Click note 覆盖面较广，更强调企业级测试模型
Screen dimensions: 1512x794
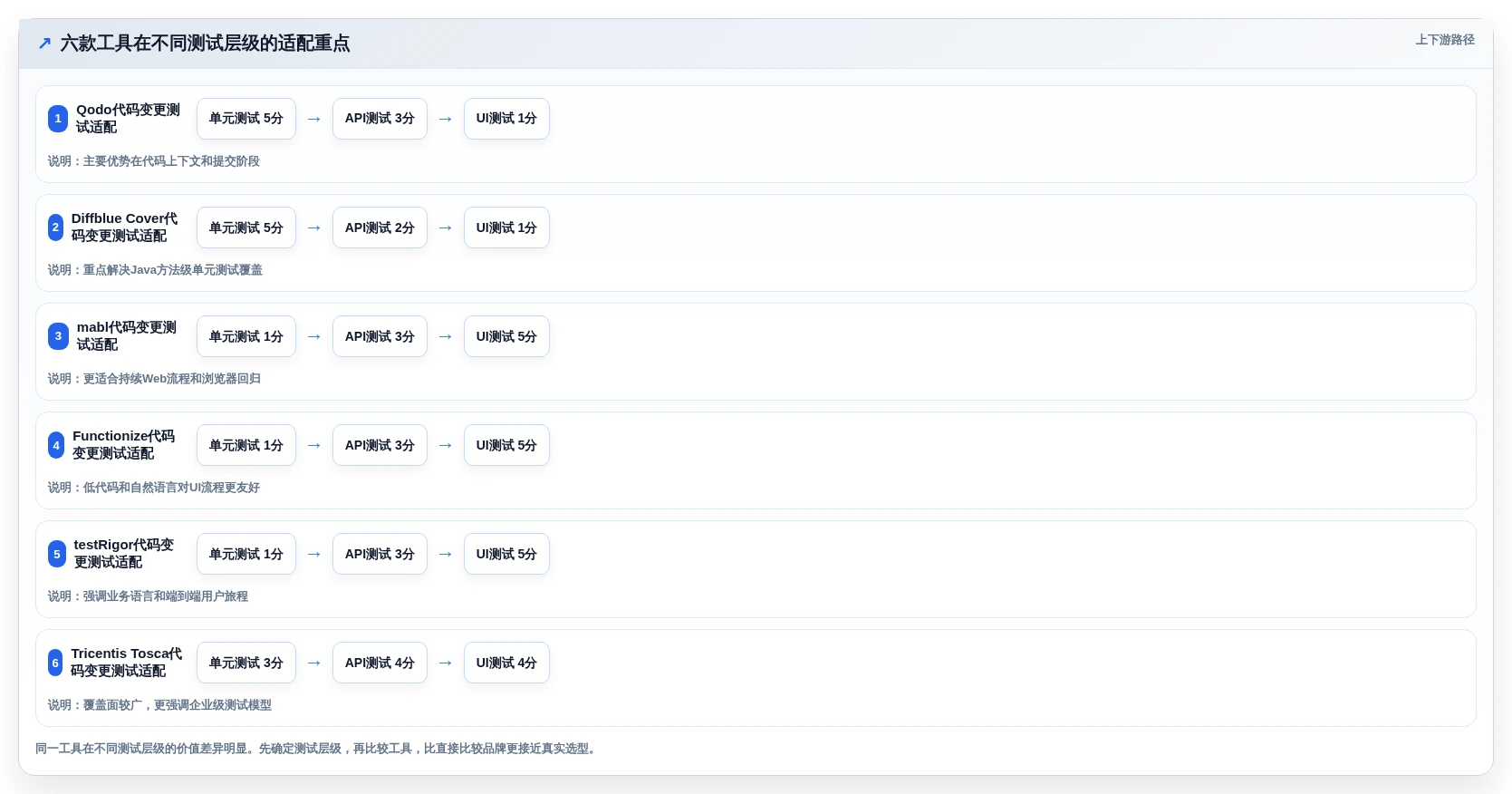pyautogui.click(x=178, y=705)
